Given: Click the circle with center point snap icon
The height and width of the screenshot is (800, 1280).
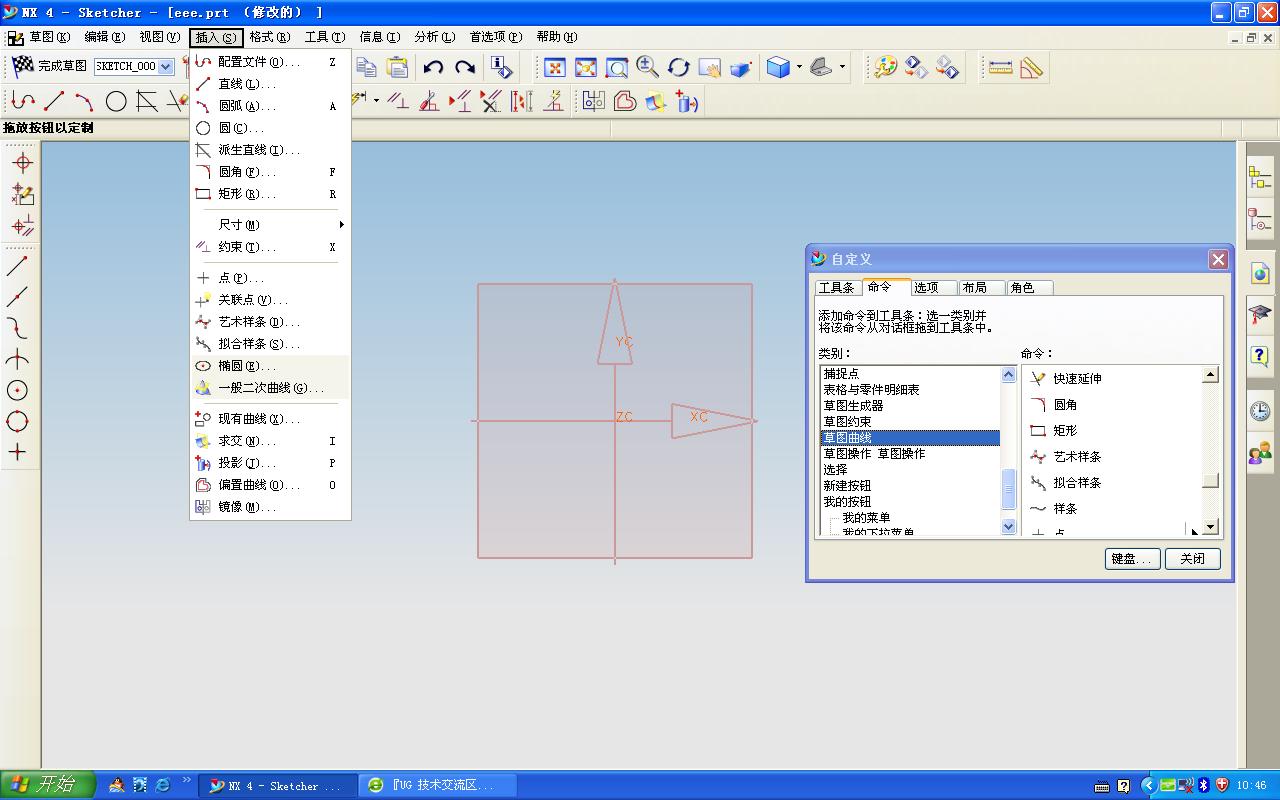Looking at the screenshot, I should coord(17,390).
